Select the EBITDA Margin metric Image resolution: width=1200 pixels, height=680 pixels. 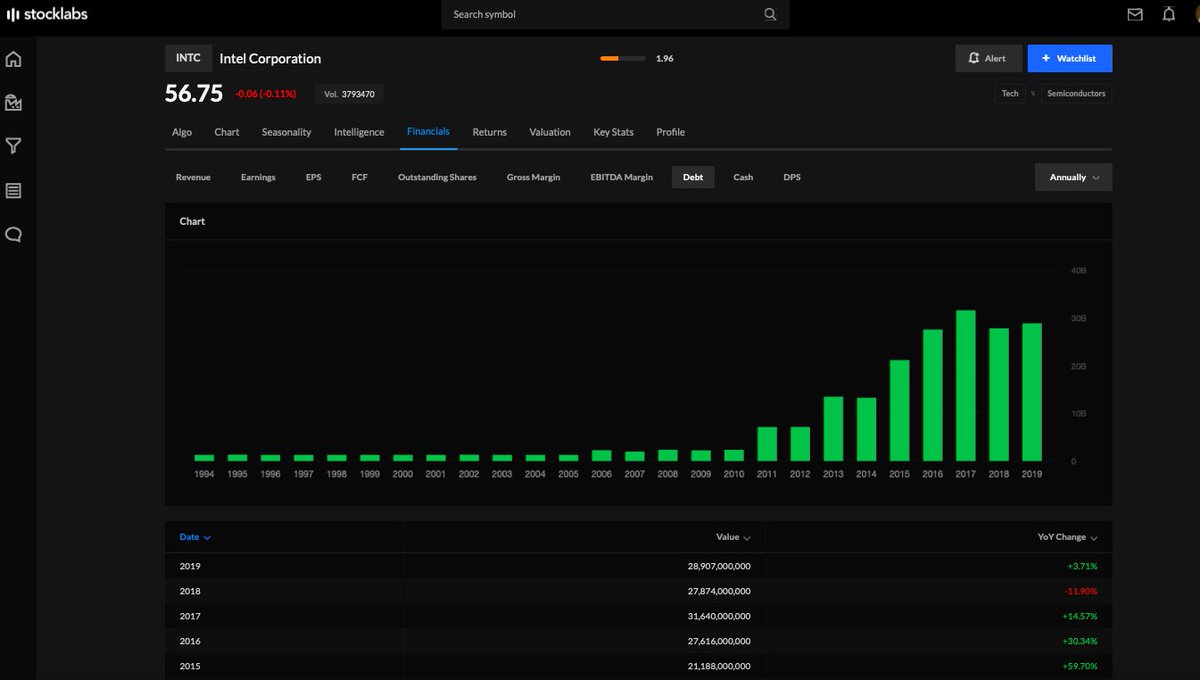622,177
